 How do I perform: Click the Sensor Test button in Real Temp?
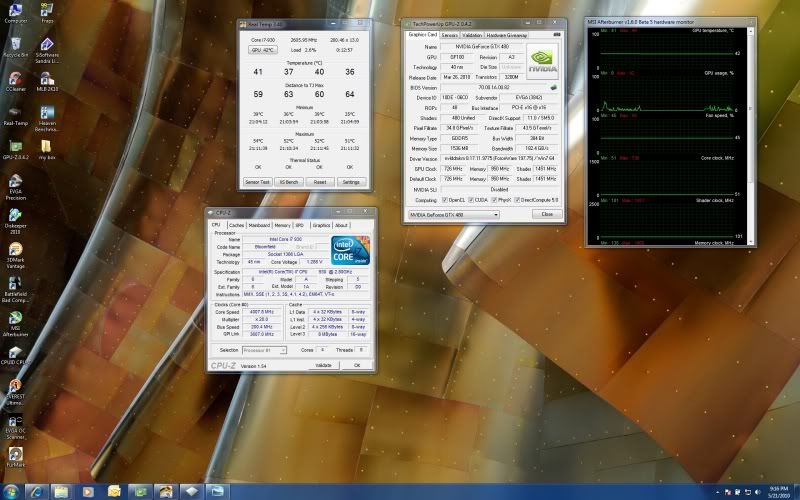(257, 182)
